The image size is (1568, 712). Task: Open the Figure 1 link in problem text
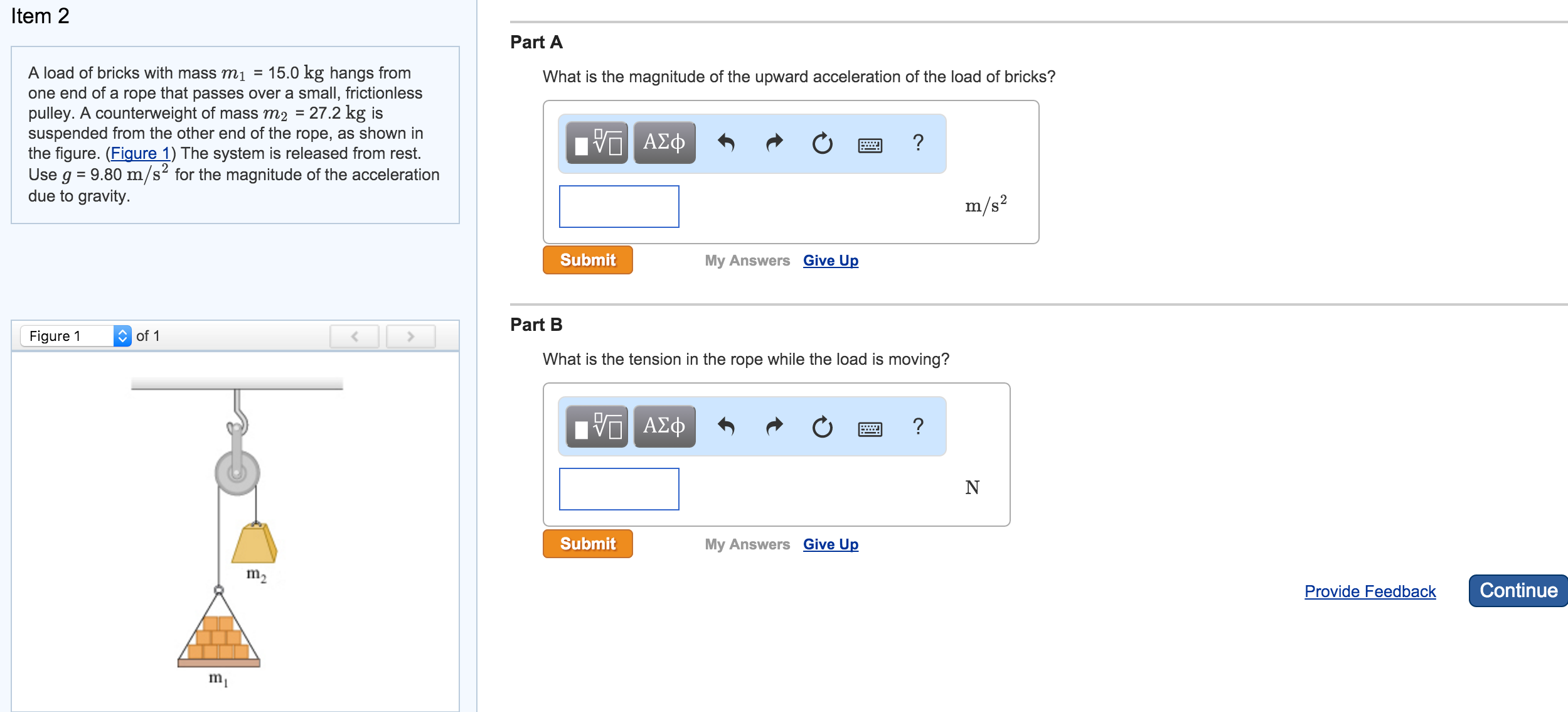click(x=141, y=154)
